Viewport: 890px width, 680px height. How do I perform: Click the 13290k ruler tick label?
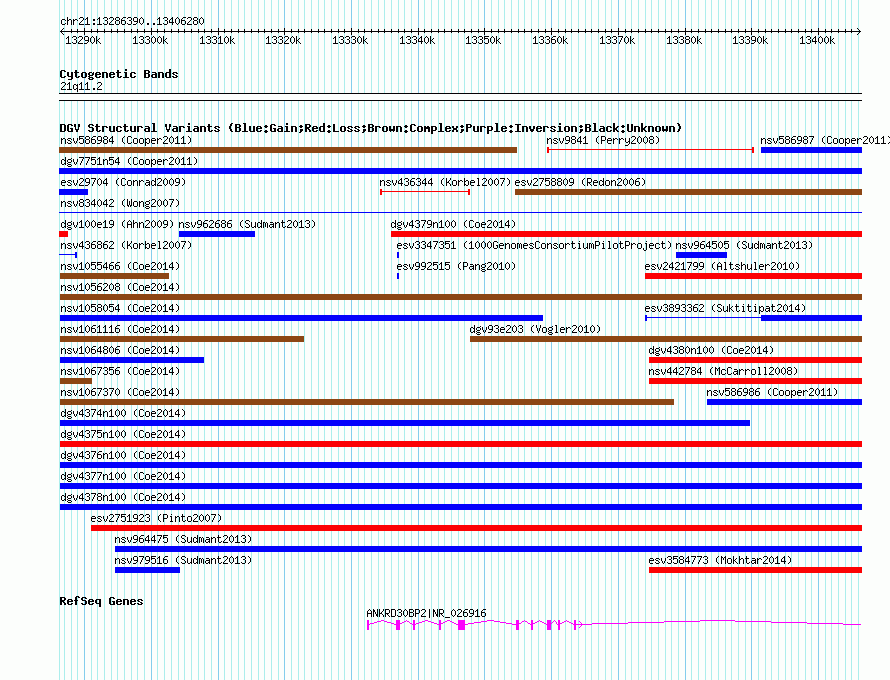coord(83,40)
